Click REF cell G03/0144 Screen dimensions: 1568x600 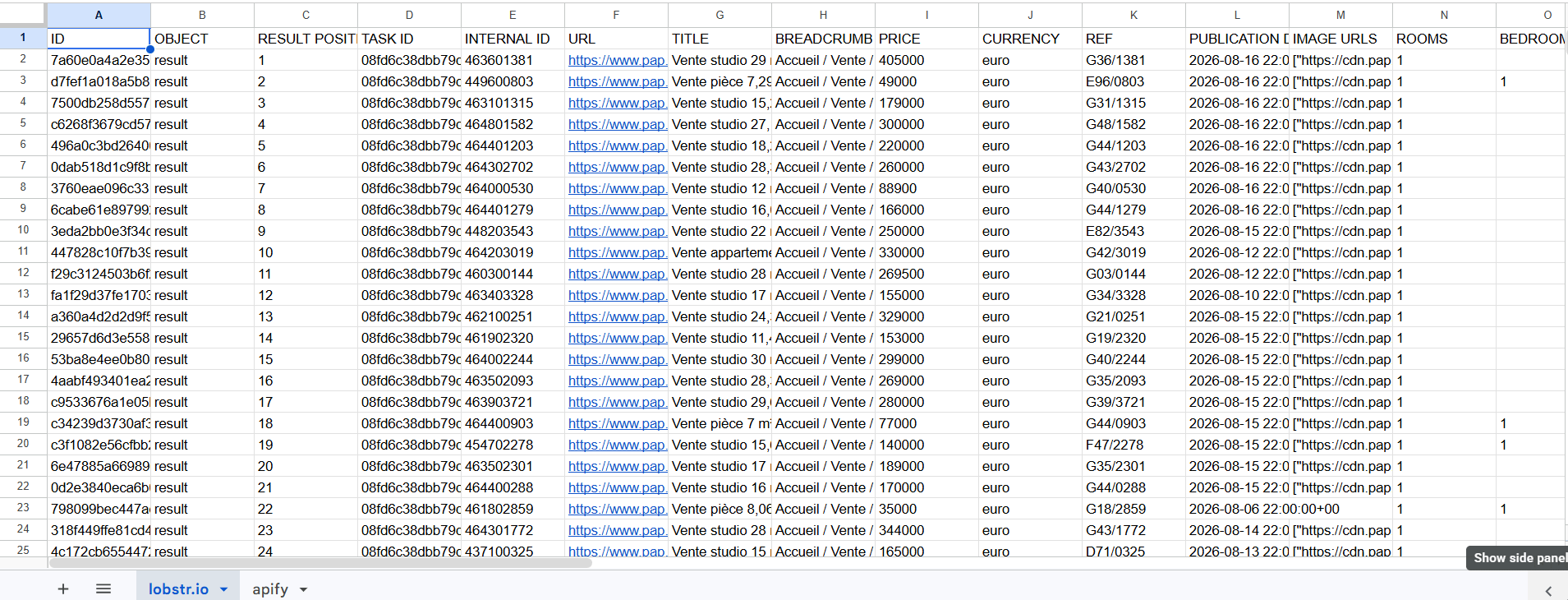tap(1133, 274)
